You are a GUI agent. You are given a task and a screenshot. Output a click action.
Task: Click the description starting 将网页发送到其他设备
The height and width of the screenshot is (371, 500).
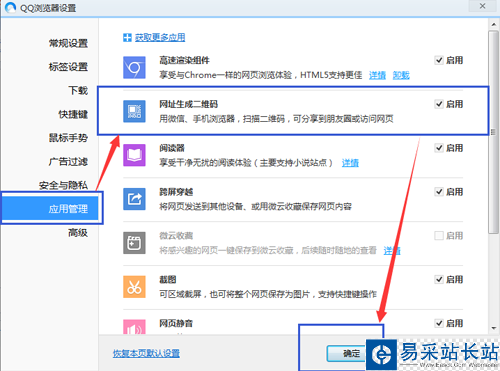pyautogui.click(x=255, y=207)
